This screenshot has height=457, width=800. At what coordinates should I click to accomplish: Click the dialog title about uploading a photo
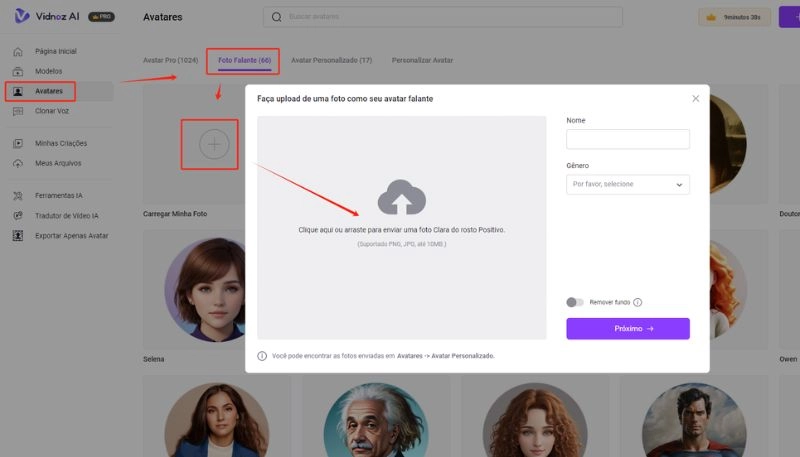click(x=345, y=99)
